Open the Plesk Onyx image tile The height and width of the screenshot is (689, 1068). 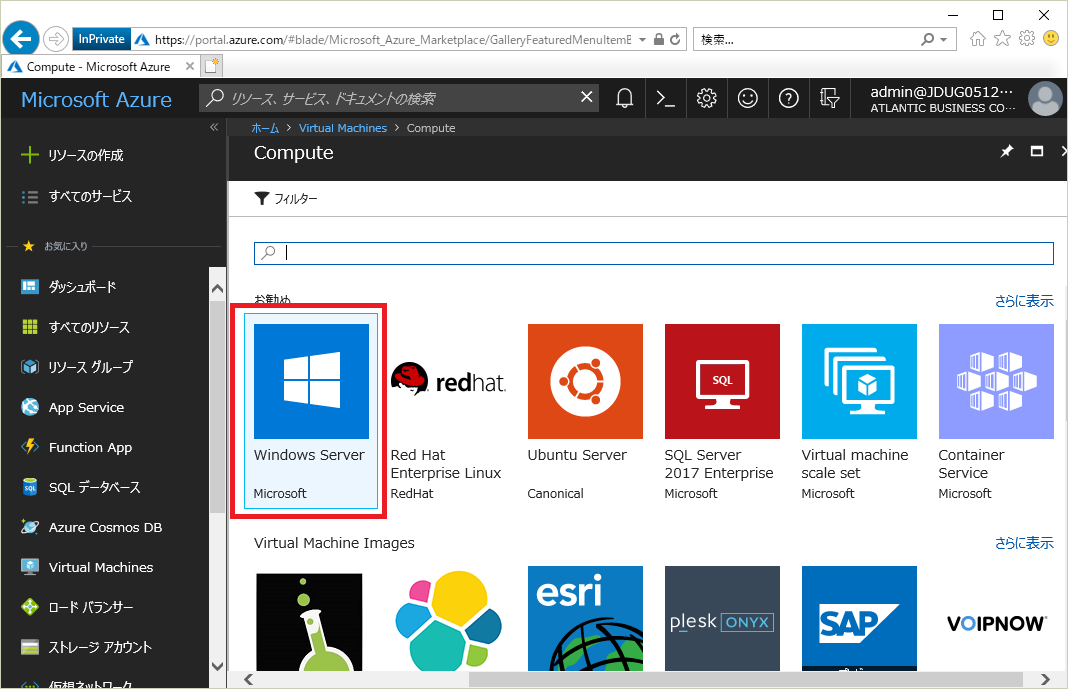coord(722,618)
